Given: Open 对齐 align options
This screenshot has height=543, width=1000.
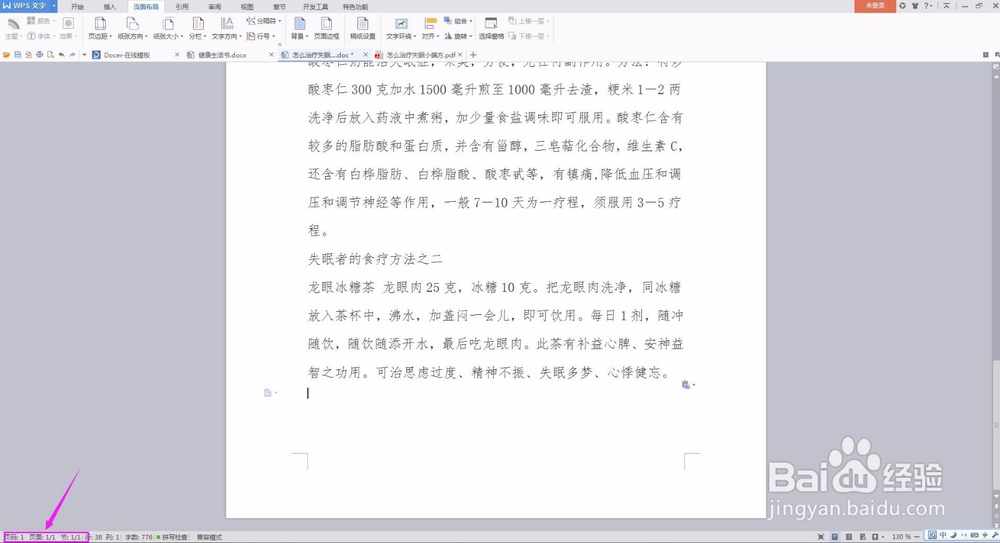Looking at the screenshot, I should coord(430,29).
